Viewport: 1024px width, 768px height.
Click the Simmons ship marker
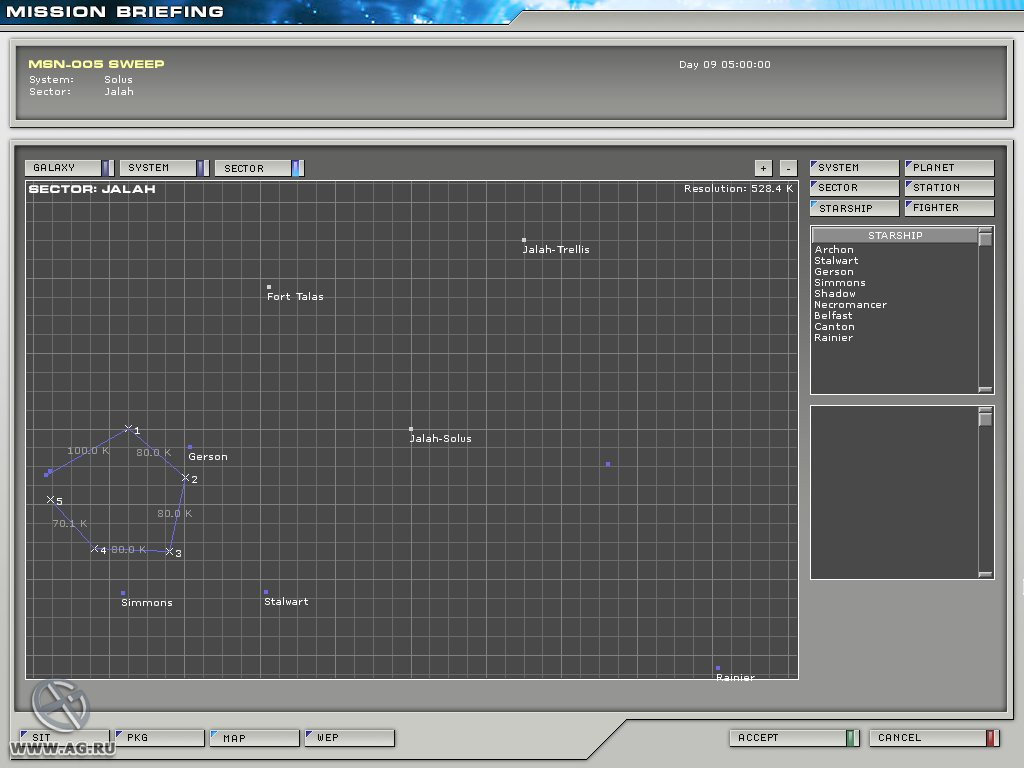coord(123,593)
